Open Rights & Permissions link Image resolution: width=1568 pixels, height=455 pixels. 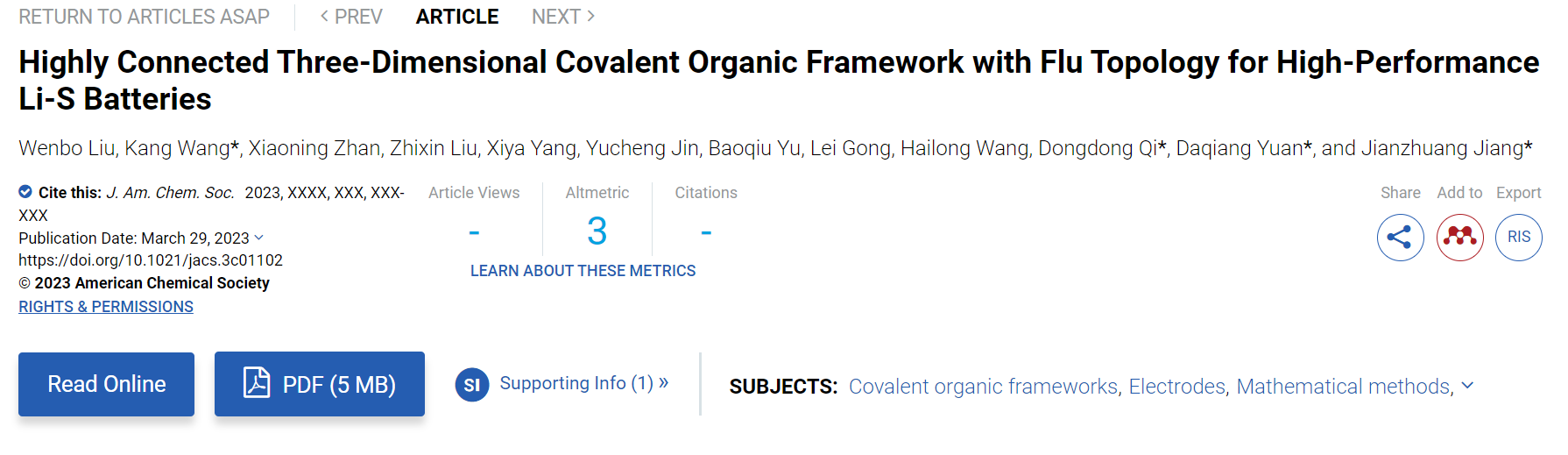click(106, 307)
